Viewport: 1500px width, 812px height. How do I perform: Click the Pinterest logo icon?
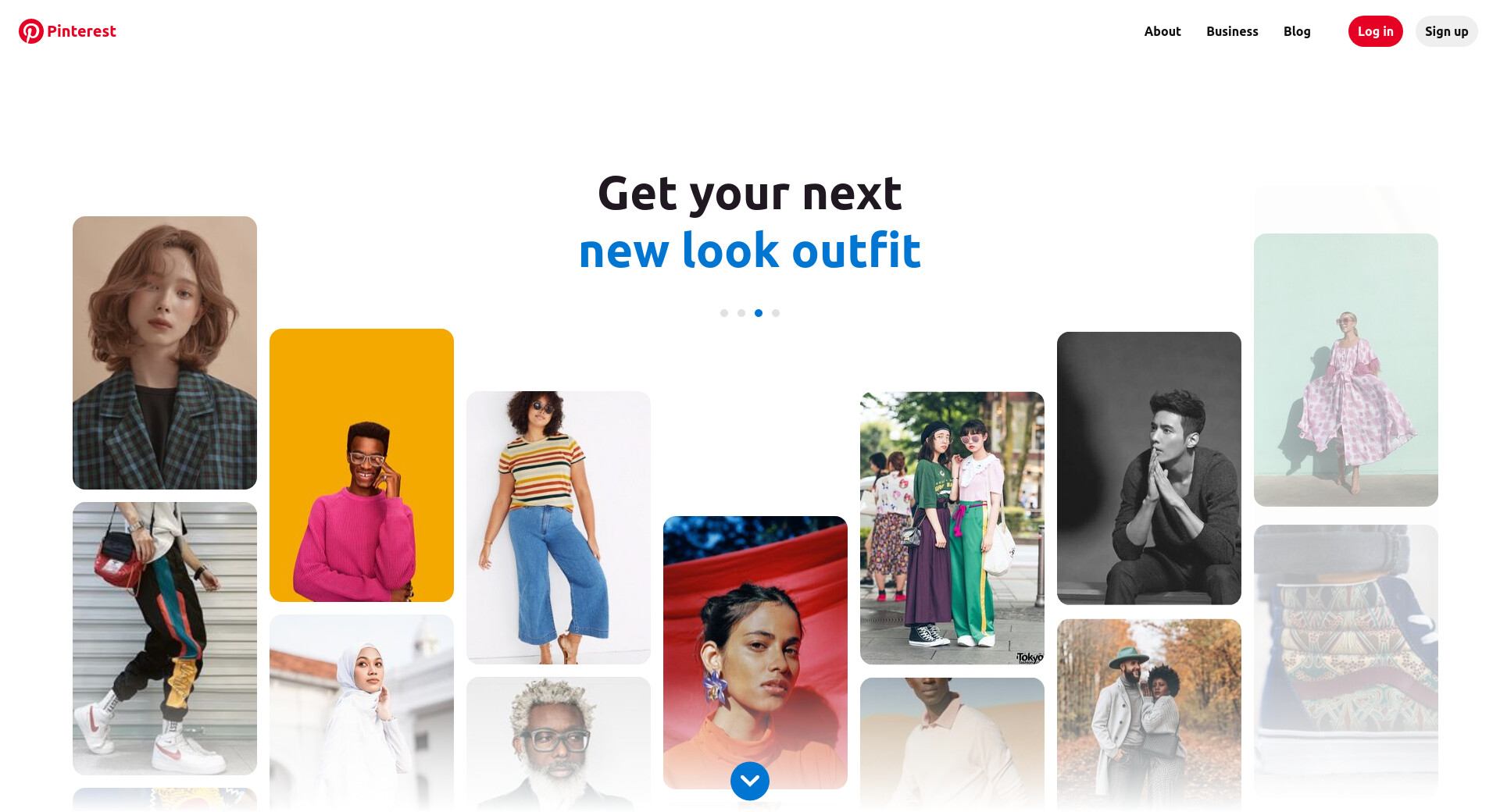[31, 31]
